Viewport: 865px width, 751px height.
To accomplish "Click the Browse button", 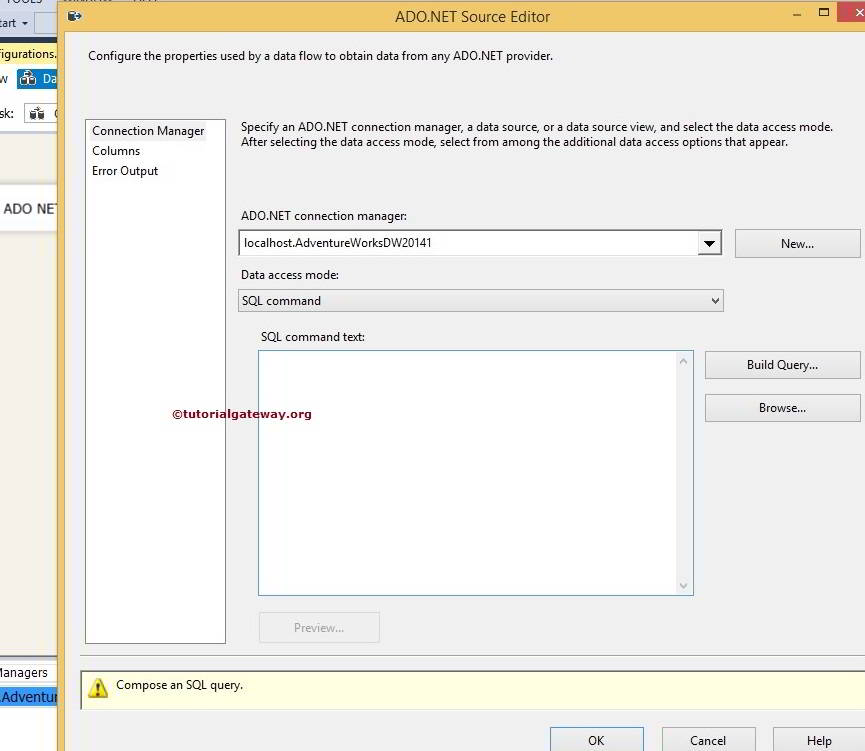I will [782, 407].
